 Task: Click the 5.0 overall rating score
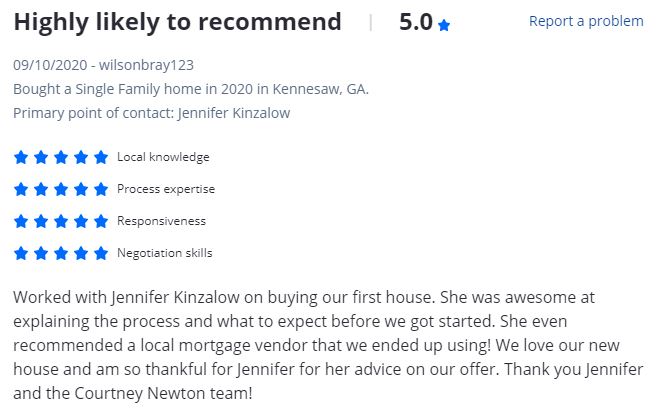(x=416, y=22)
